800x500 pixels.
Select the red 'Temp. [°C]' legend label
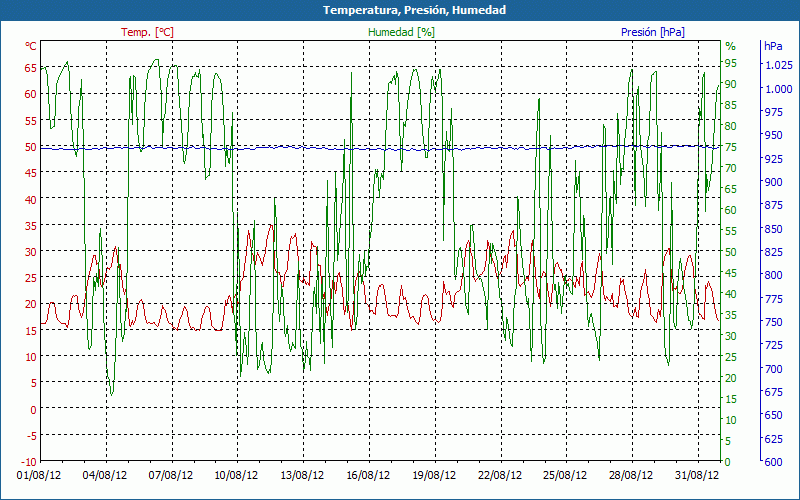[x=147, y=32]
